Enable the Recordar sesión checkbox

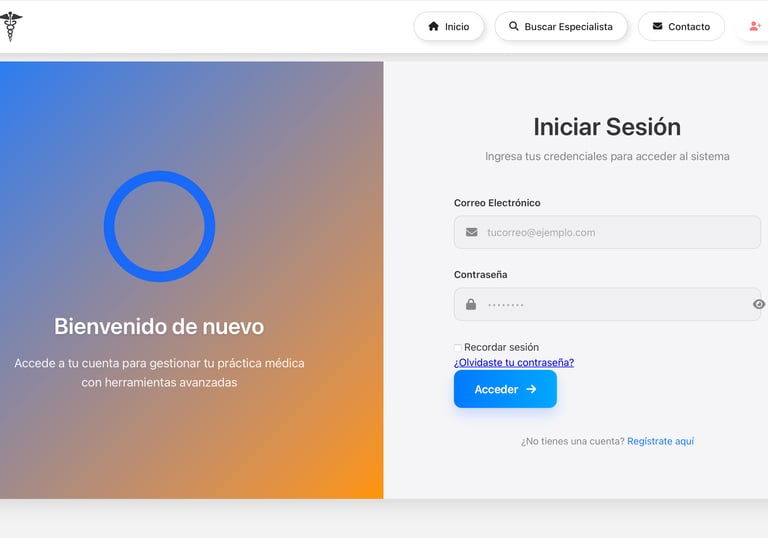click(x=457, y=347)
